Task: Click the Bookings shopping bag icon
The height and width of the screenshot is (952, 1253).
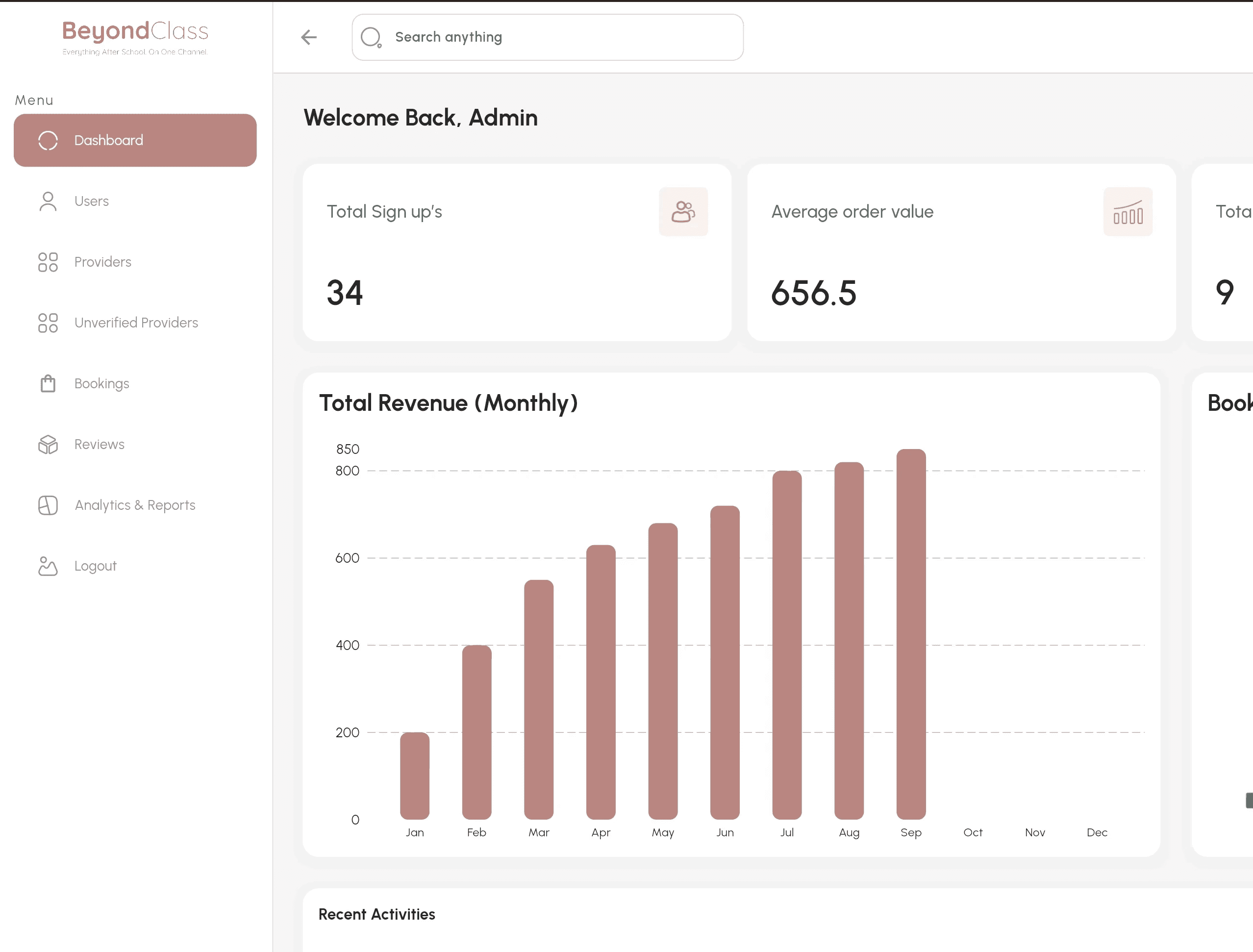Action: 48,384
